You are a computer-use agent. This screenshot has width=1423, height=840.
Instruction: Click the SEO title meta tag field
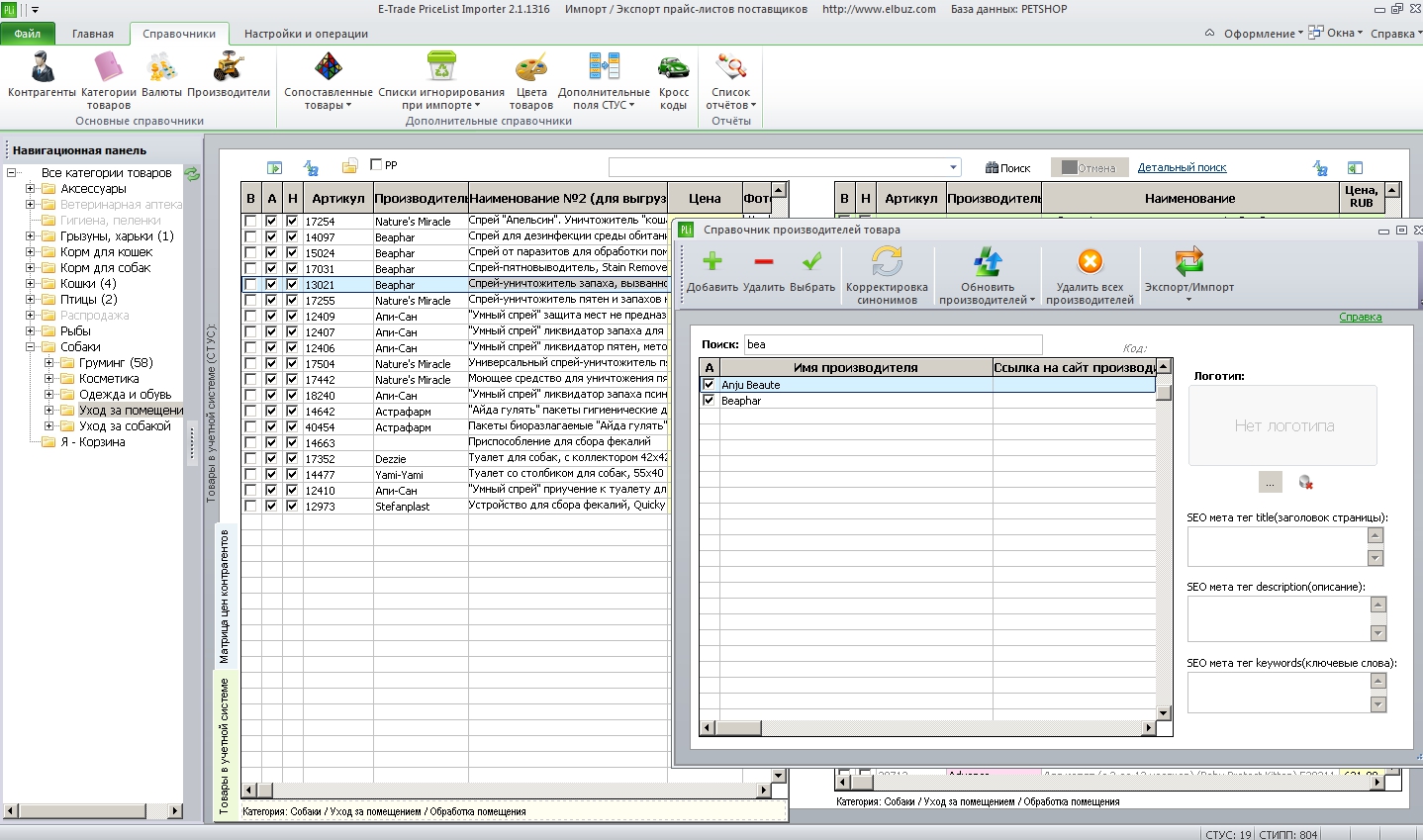1279,546
